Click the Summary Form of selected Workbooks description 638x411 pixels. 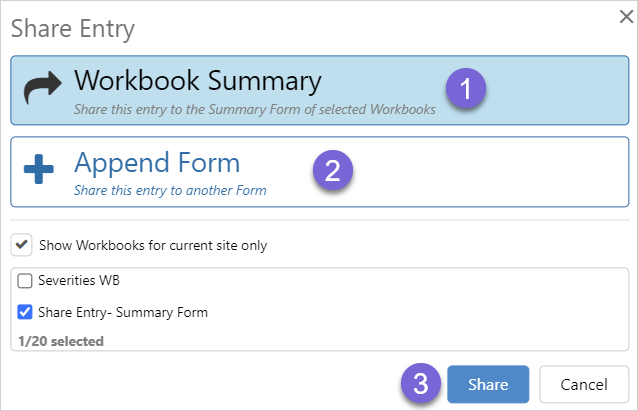tap(254, 108)
